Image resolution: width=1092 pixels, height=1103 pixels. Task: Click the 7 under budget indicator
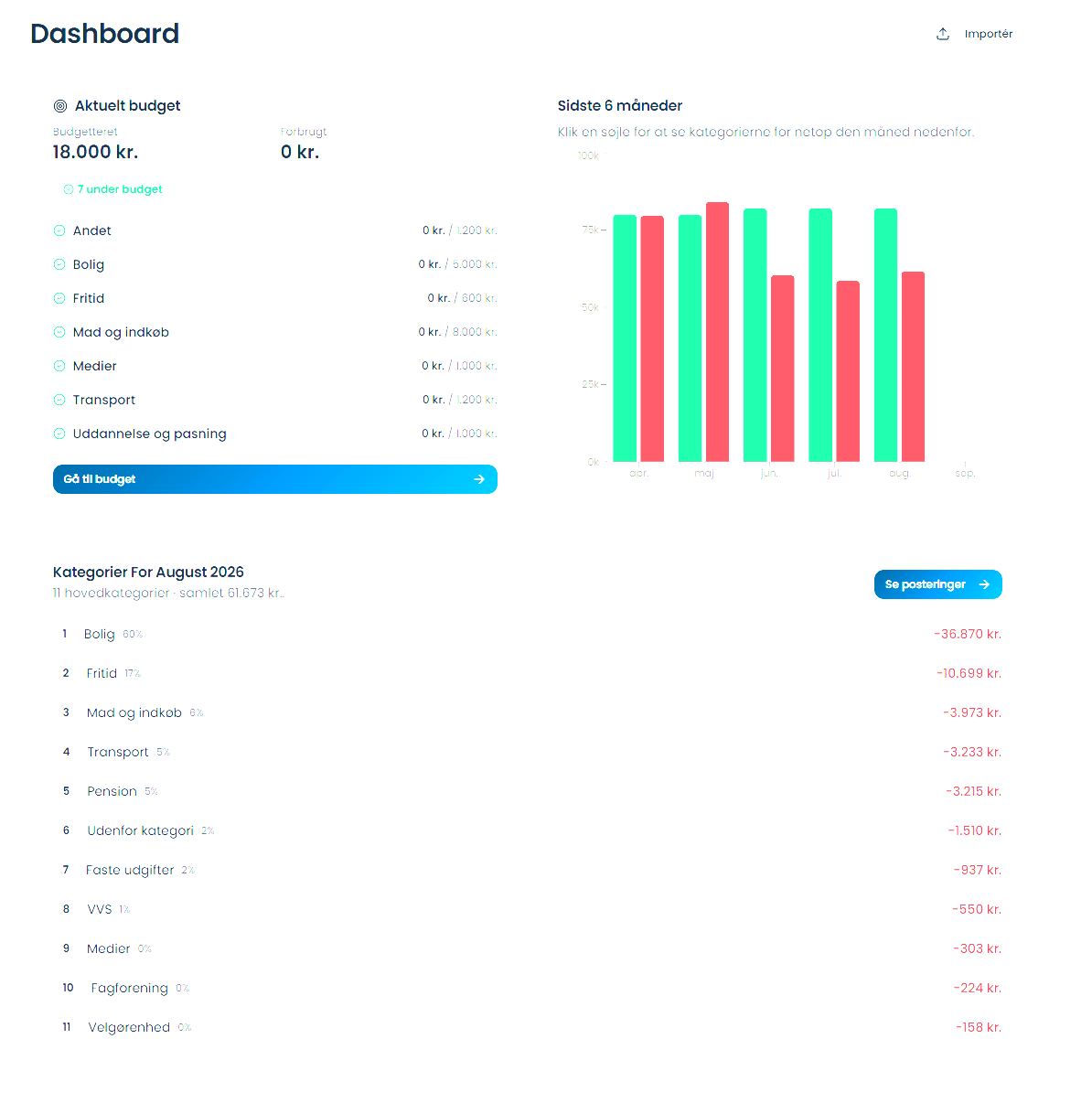click(112, 189)
